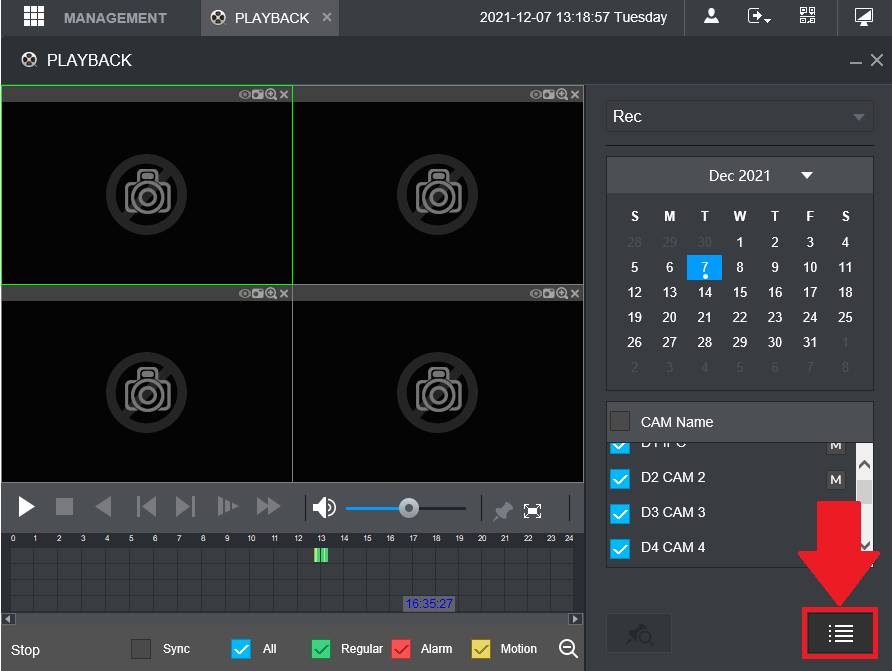Select December 31 on calendar
Screen dimensions: 892x671
810,342
